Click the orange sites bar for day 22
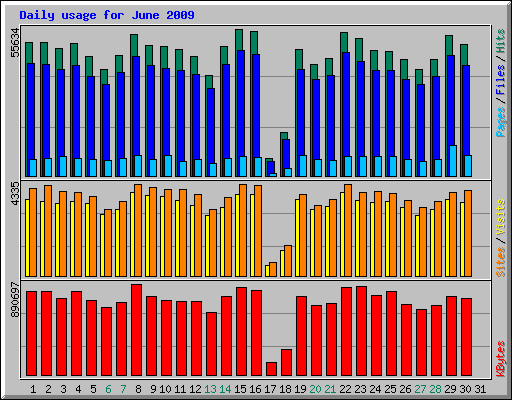This screenshot has height=400, width=512. click(348, 230)
